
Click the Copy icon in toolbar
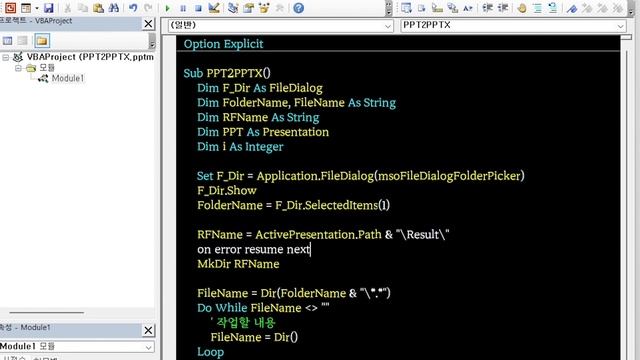click(83, 8)
